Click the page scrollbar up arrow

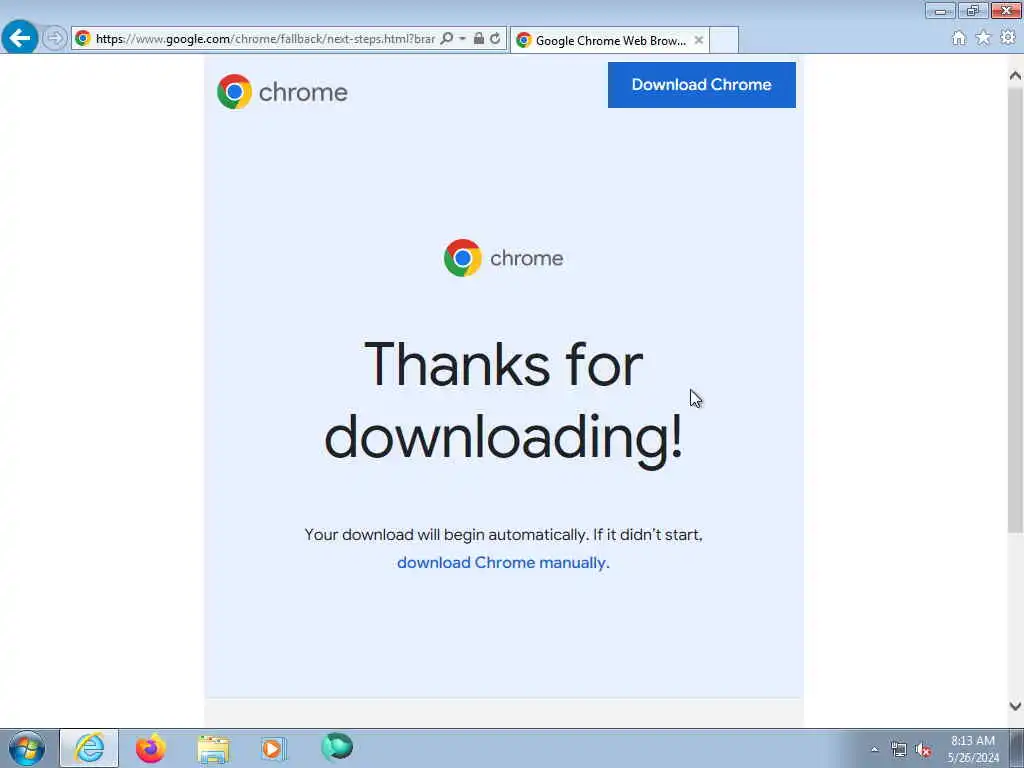pos(1015,76)
